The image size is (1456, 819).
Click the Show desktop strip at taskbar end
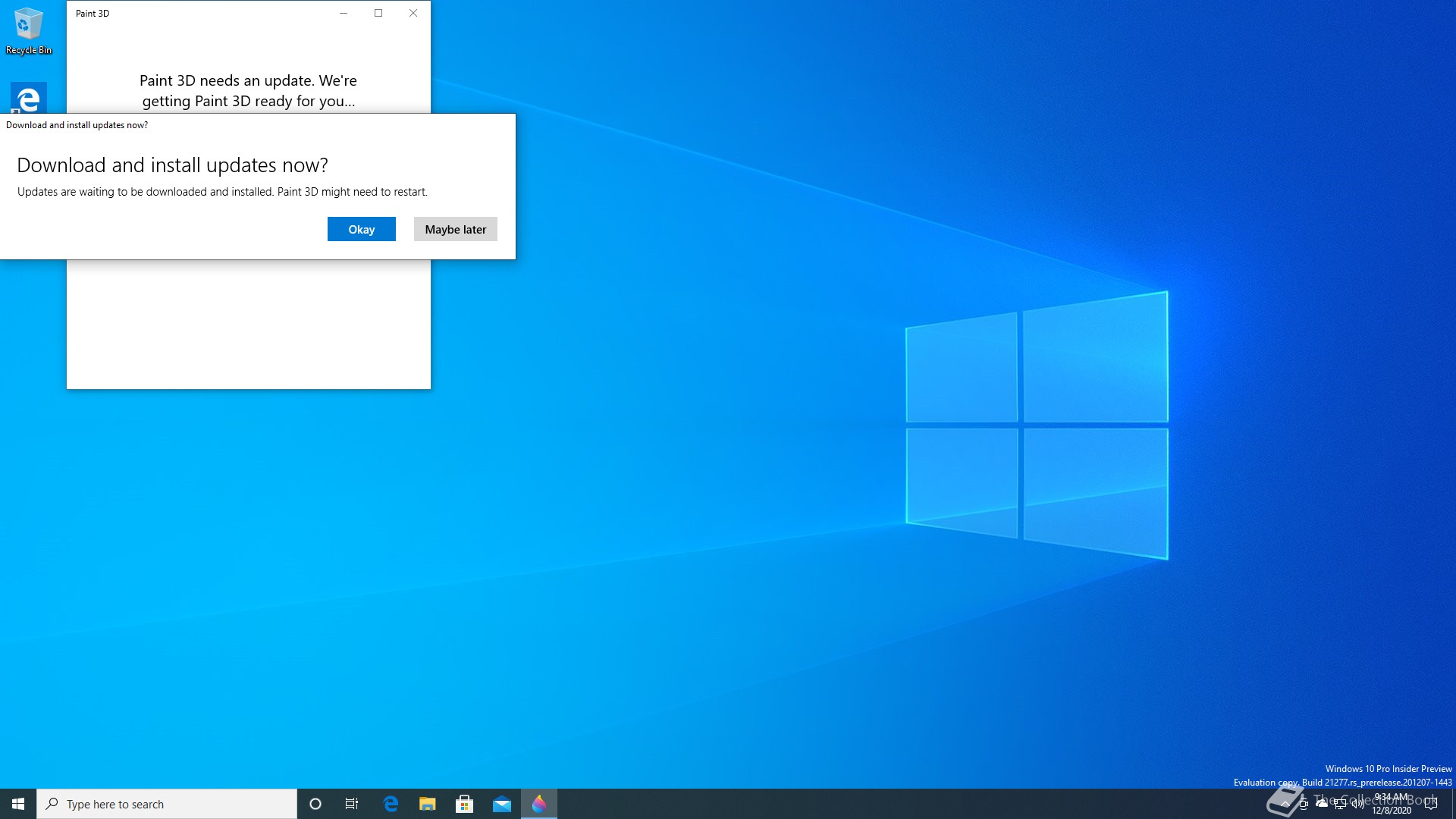click(1453, 804)
